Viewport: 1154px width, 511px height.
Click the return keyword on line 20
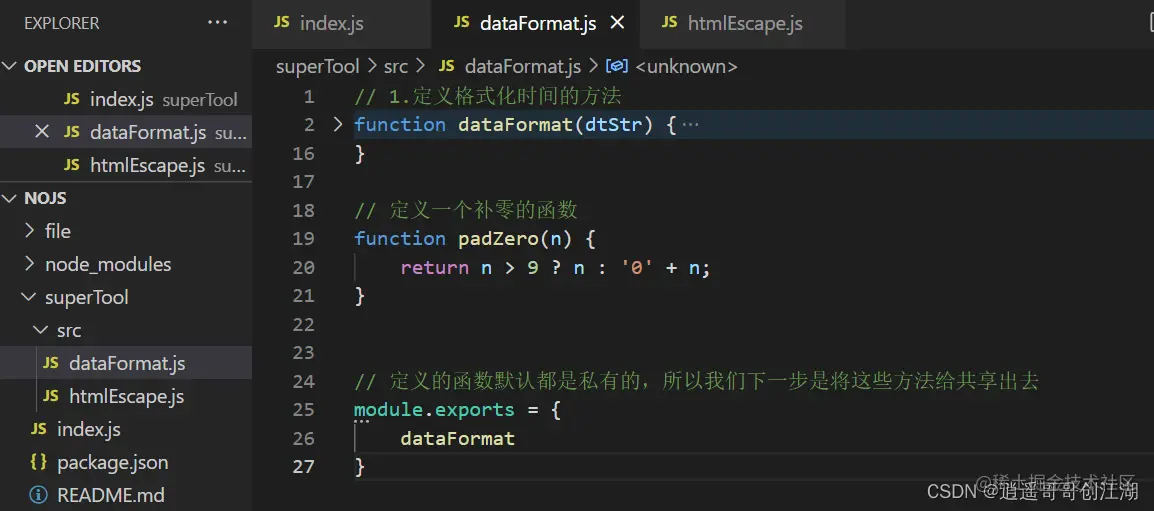pos(434,267)
